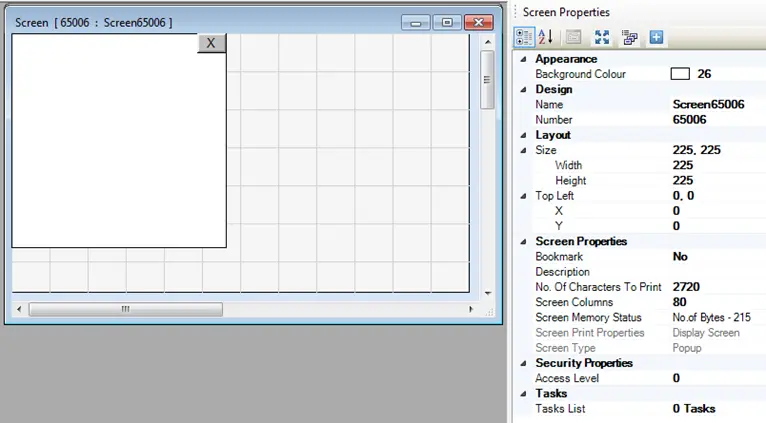This screenshot has width=766, height=423.
Task: Select the Height value 225
Action: coord(682,180)
